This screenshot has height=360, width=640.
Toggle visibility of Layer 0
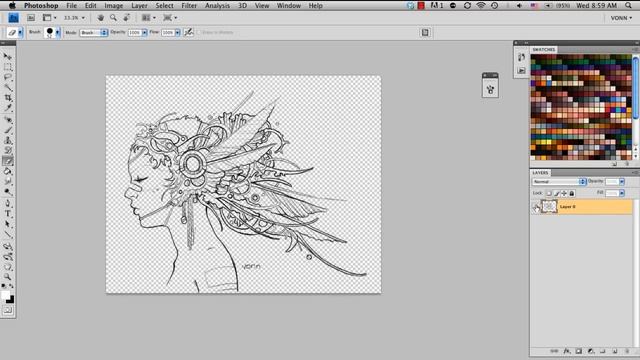click(536, 207)
